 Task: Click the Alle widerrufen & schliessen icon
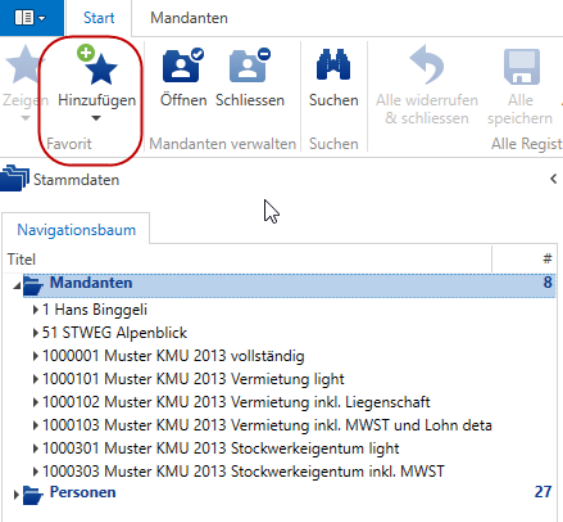coord(427,65)
